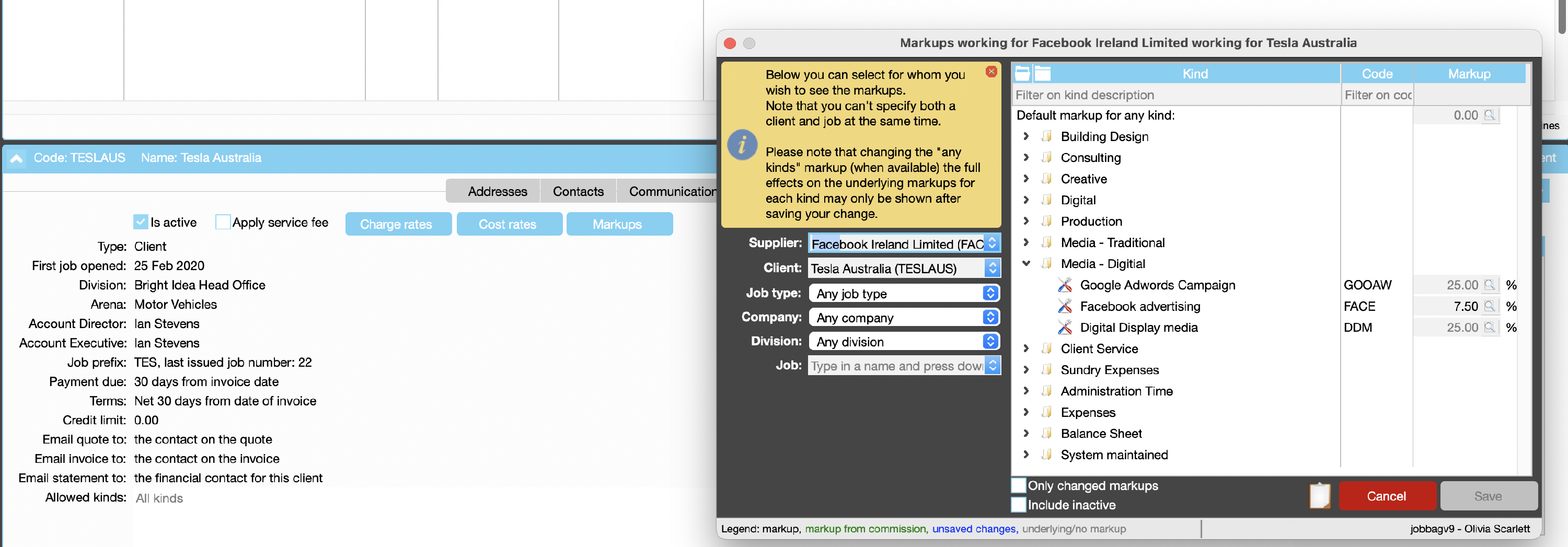Click the clipboard paste icon
The image size is (1568, 547).
click(x=1320, y=496)
